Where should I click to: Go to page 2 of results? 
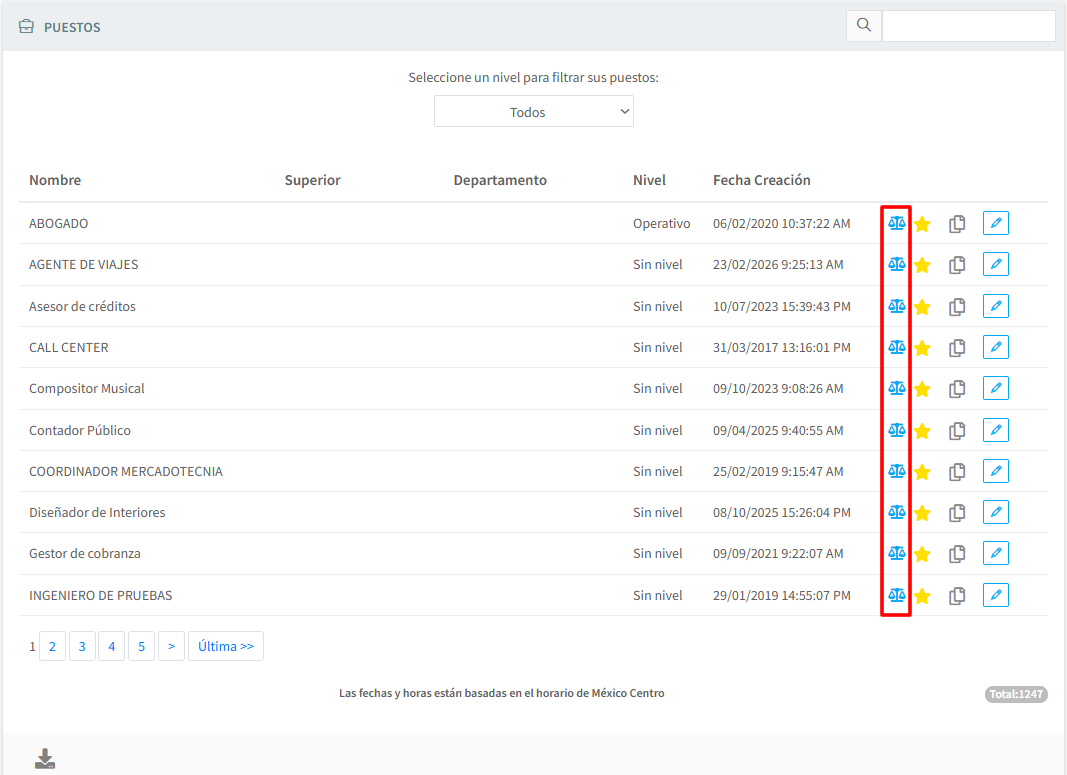(x=52, y=647)
